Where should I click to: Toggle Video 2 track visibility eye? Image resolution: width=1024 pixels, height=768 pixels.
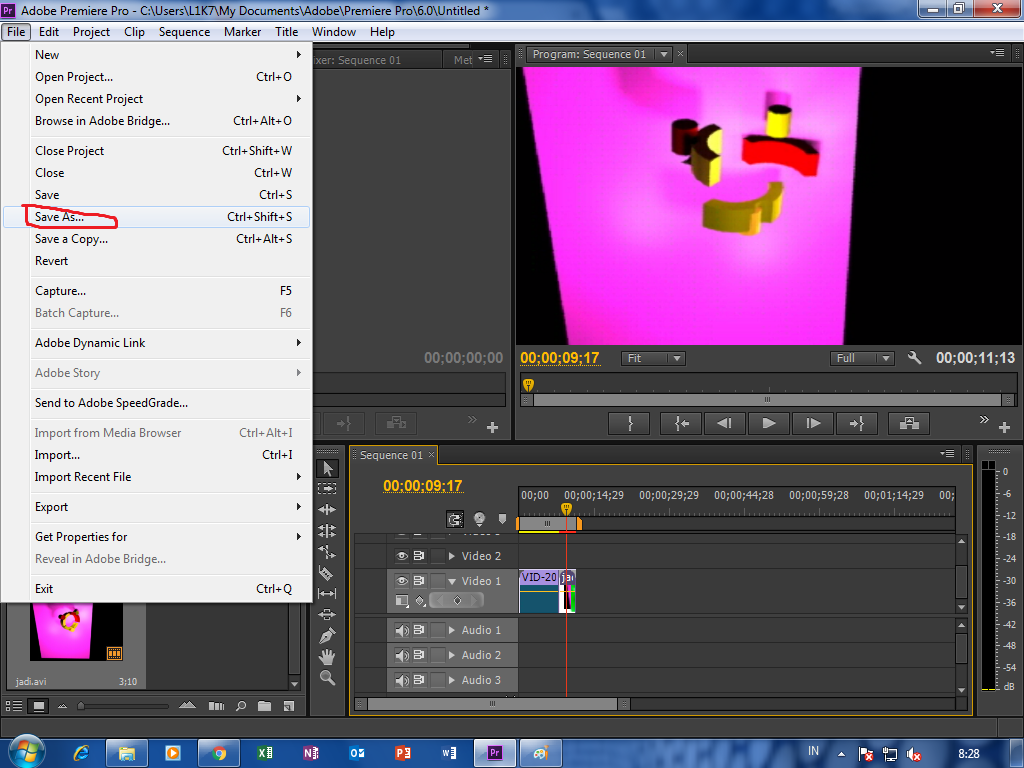click(402, 556)
